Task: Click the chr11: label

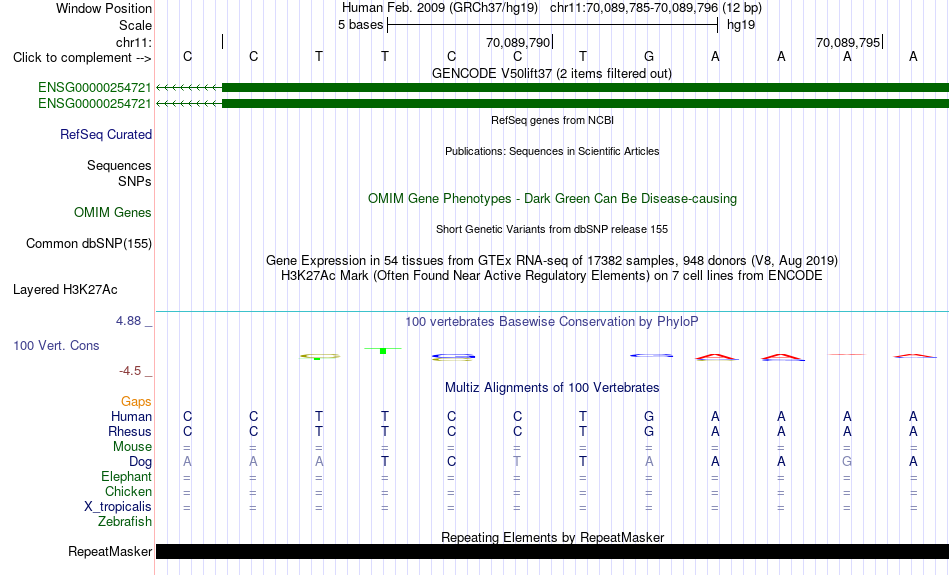Action: [133, 42]
